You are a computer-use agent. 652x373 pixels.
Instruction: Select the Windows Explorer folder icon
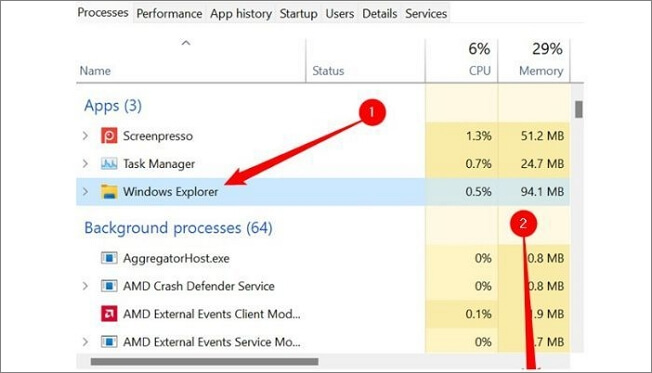click(109, 191)
